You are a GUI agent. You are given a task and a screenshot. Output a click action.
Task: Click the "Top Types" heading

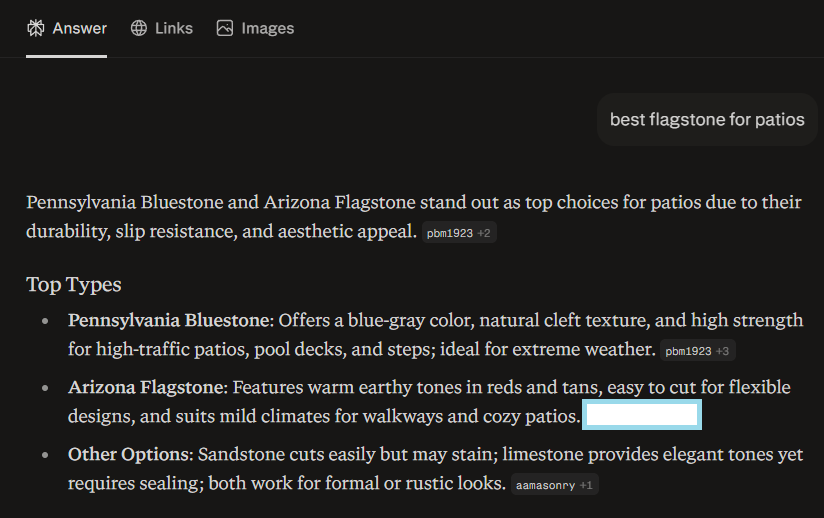[x=74, y=285]
